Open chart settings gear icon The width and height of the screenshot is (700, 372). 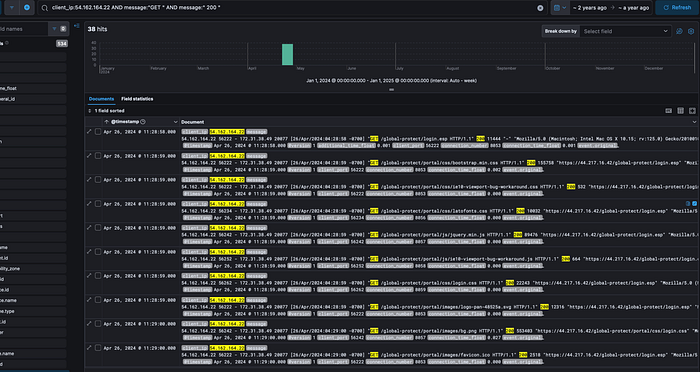[x=691, y=31]
